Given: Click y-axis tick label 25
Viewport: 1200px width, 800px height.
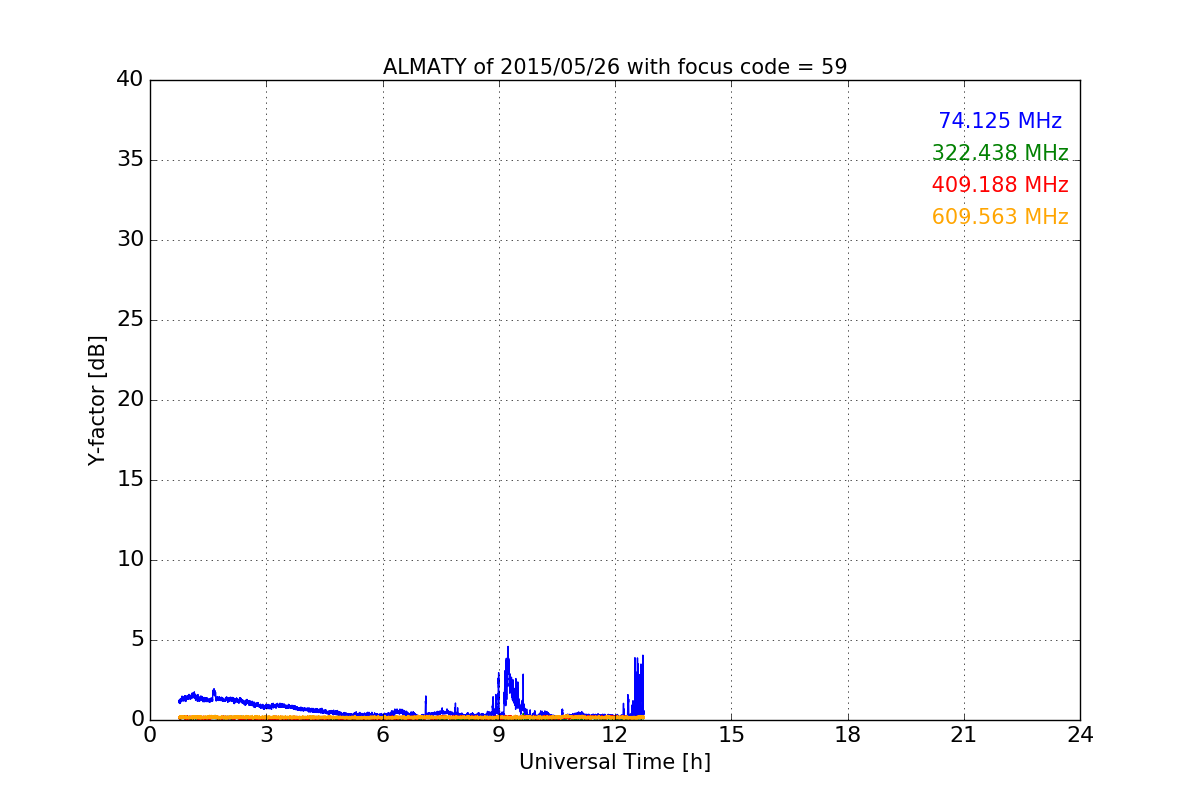Looking at the screenshot, I should (x=130, y=320).
